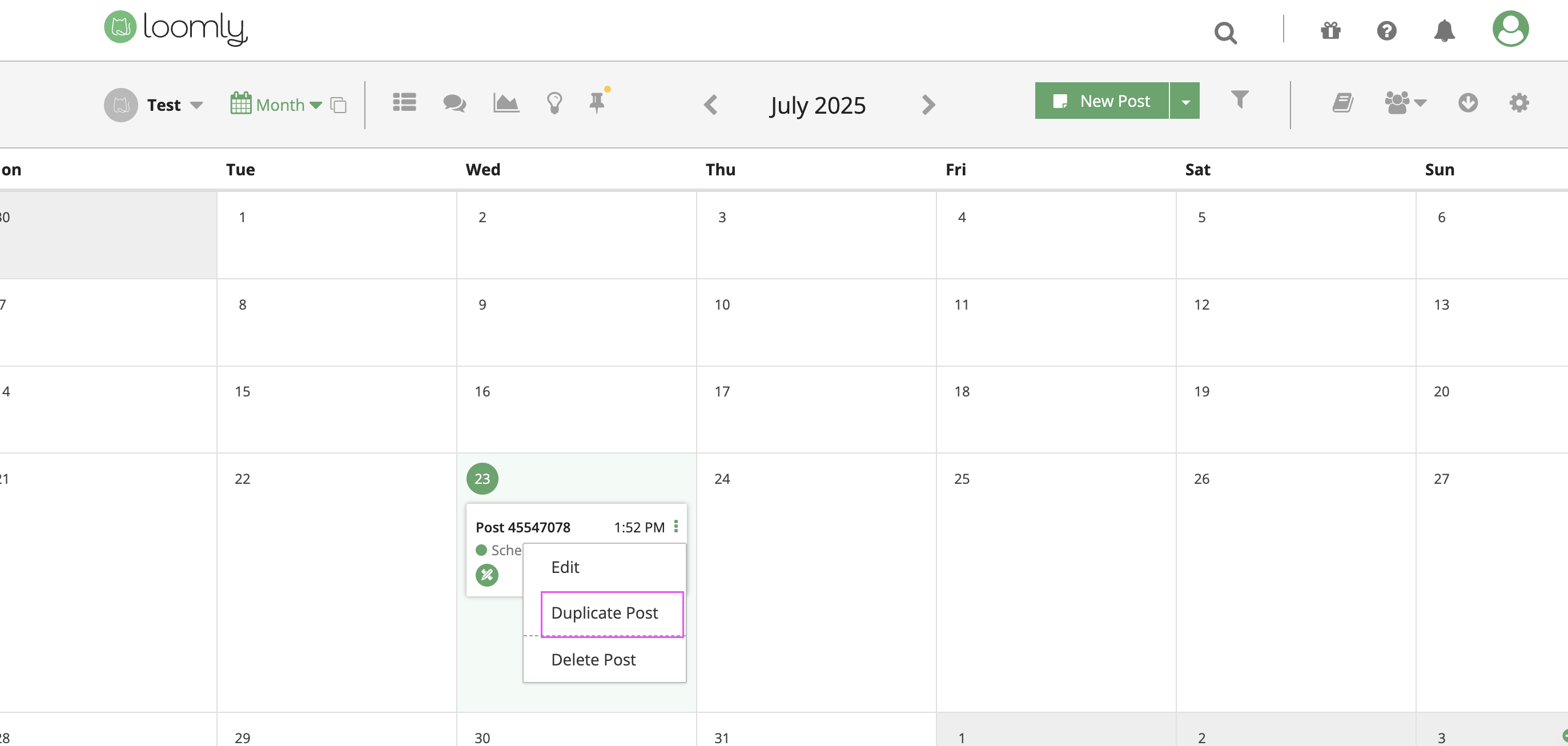Open the New Post dropdown arrow

[x=1184, y=101]
